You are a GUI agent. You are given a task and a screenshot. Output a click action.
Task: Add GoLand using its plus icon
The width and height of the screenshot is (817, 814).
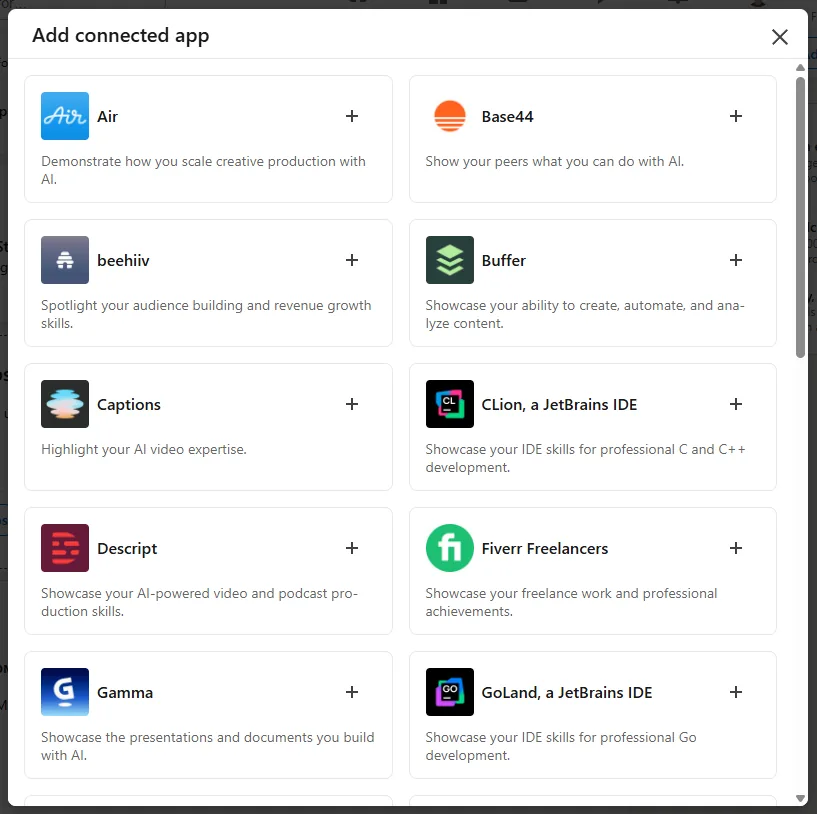pos(736,692)
